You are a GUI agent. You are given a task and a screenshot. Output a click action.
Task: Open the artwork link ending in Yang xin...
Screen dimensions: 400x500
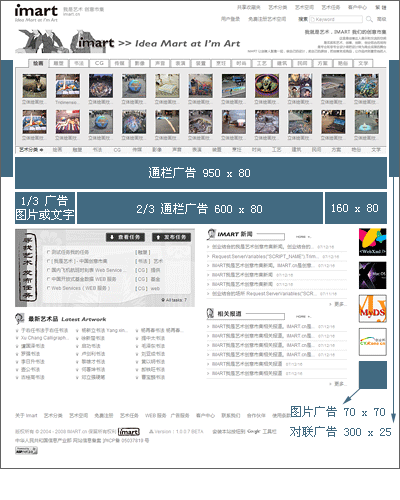point(105,330)
